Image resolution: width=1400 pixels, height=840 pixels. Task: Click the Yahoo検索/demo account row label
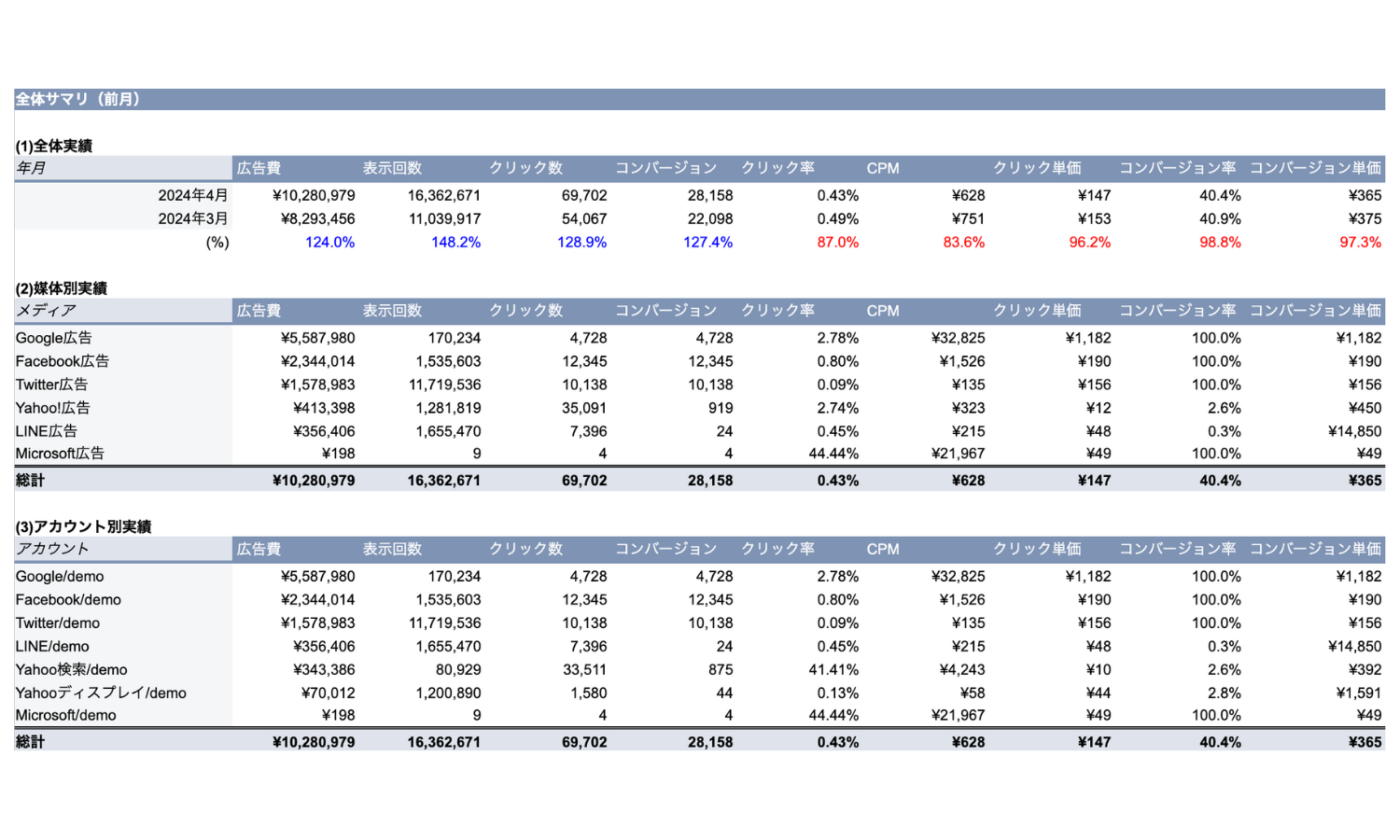click(x=71, y=670)
